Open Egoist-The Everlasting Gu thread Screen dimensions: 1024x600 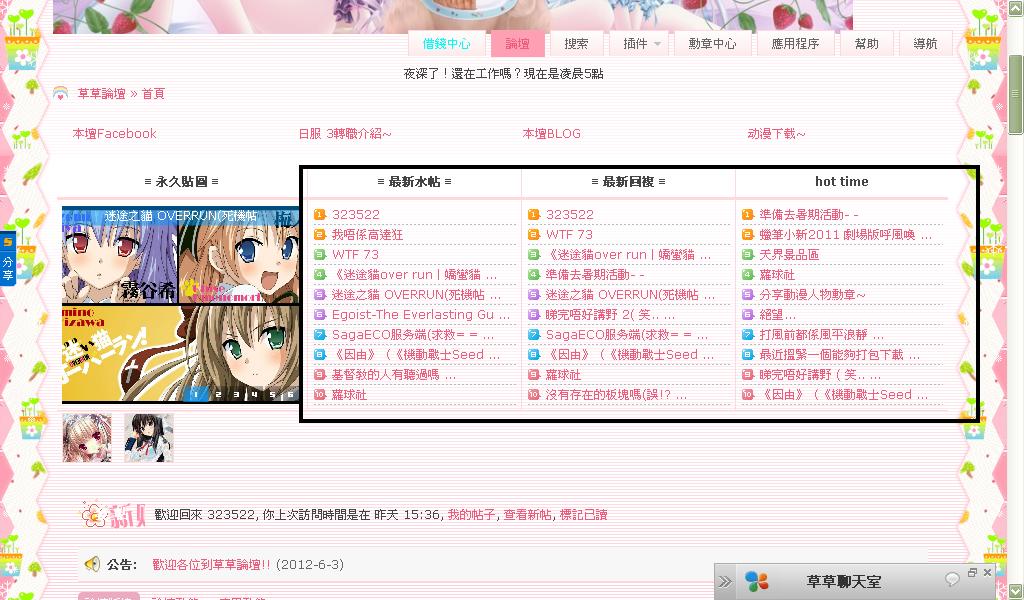tap(421, 315)
